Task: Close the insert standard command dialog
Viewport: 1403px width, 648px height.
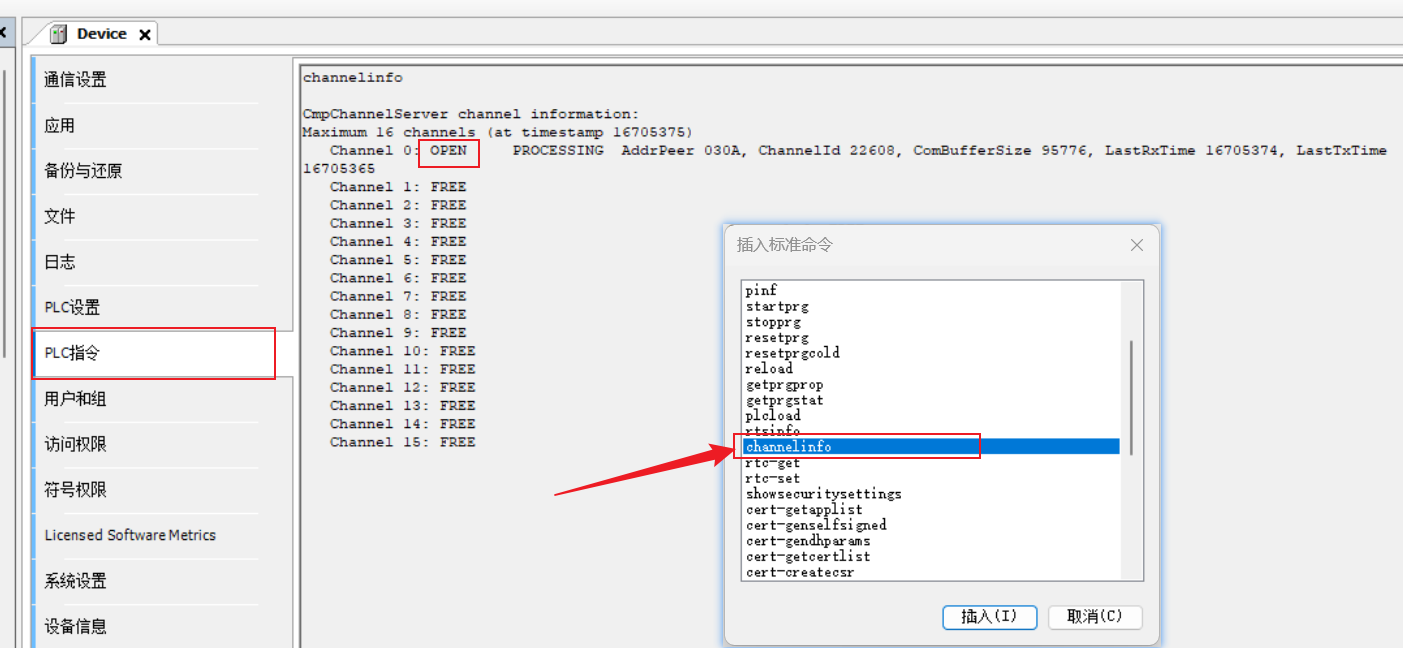Action: [x=1136, y=245]
